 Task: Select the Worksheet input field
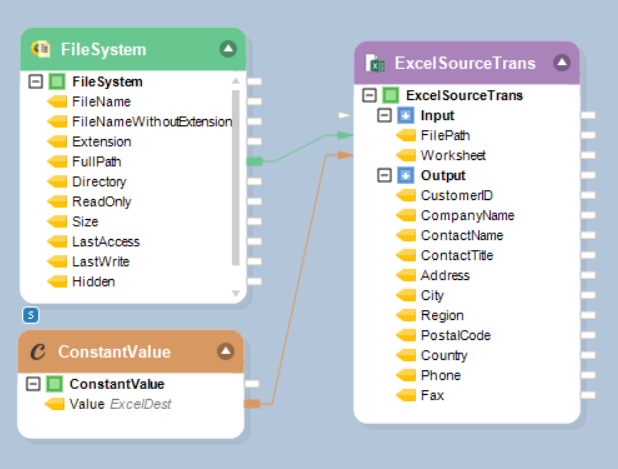pos(453,156)
